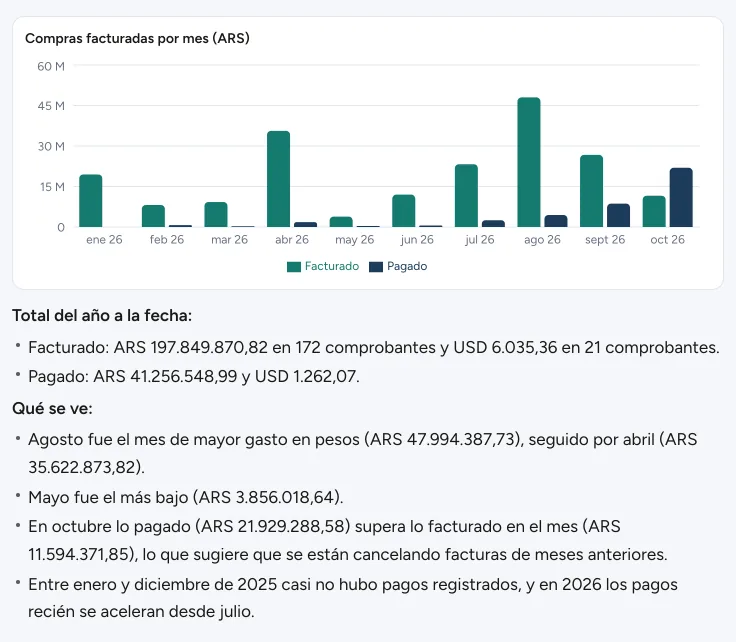Click the green Facturado legend swatch
This screenshot has width=736, height=642.
[x=294, y=267]
